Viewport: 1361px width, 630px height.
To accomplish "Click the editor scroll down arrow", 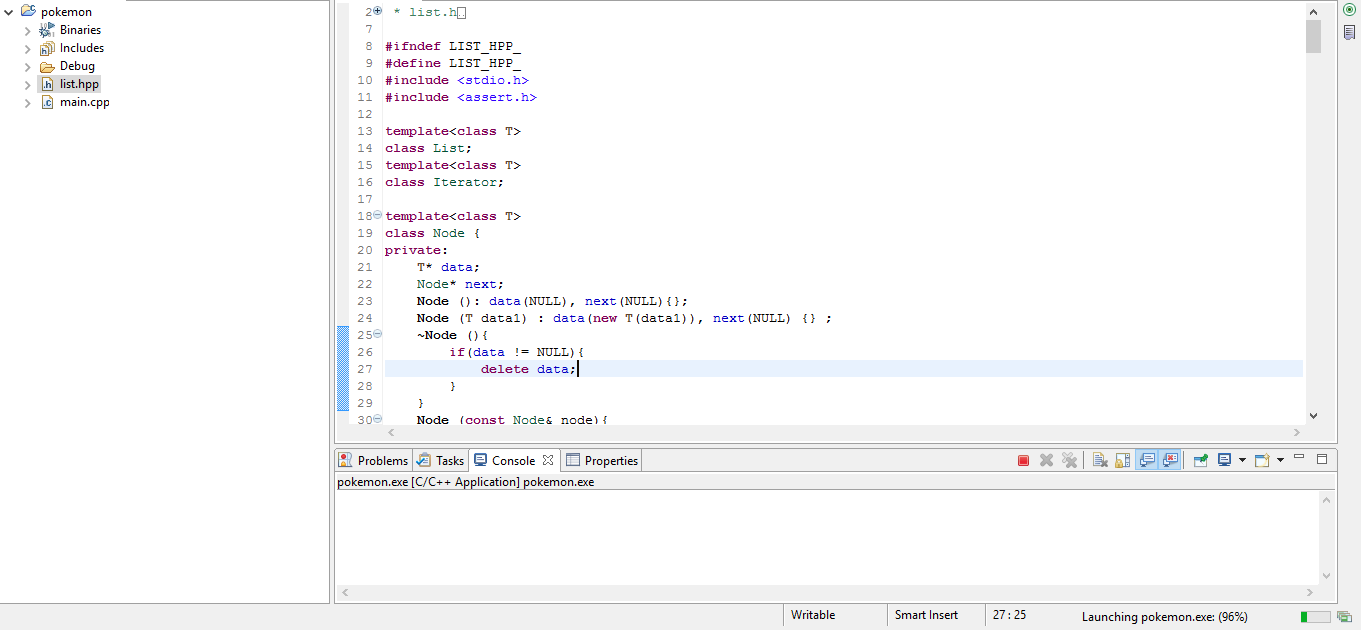I will (1313, 416).
